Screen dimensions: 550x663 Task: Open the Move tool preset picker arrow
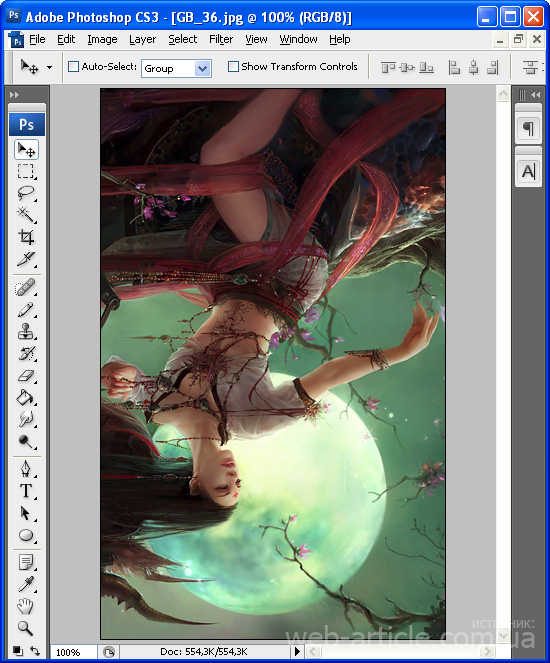click(49, 67)
